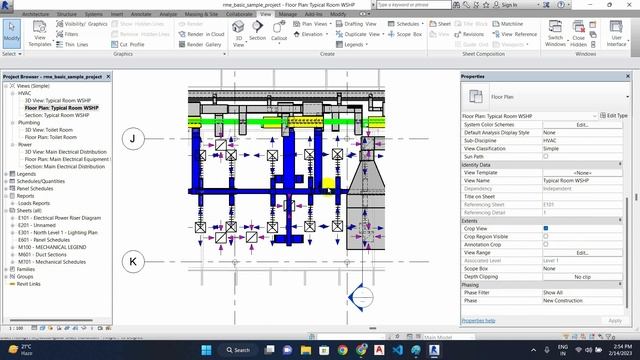Activate the Section tool
Screen dimensions: 640x360
[x=258, y=31]
